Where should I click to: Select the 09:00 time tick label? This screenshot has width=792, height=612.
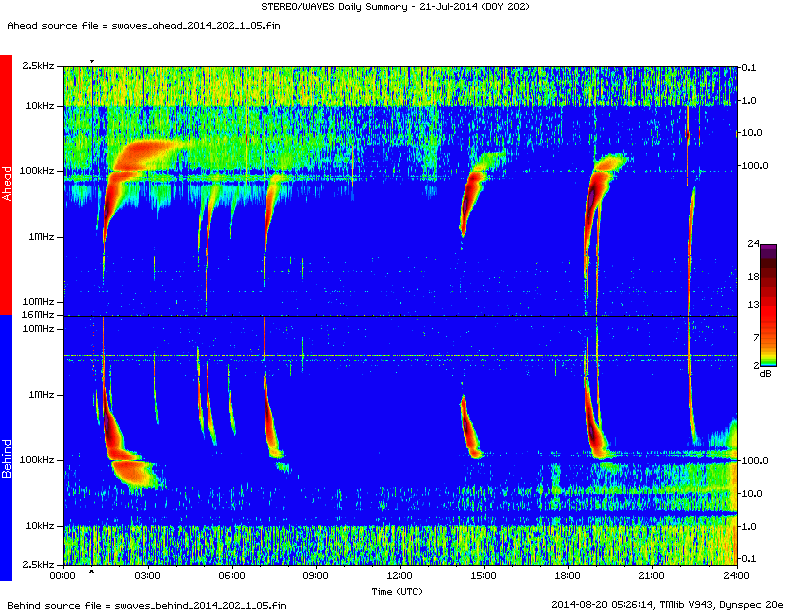pyautogui.click(x=316, y=576)
